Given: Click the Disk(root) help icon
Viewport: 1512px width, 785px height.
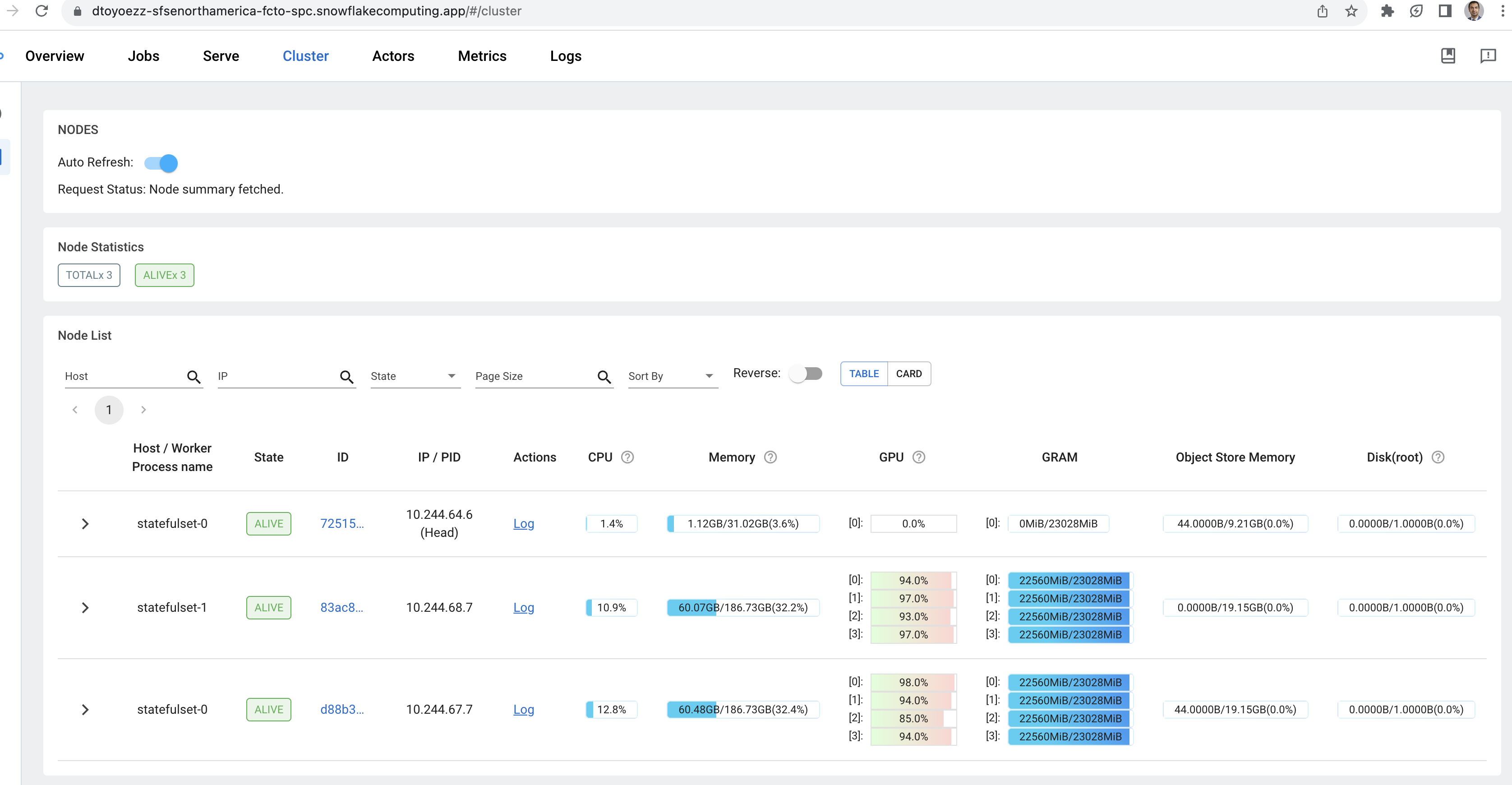Looking at the screenshot, I should click(1438, 457).
